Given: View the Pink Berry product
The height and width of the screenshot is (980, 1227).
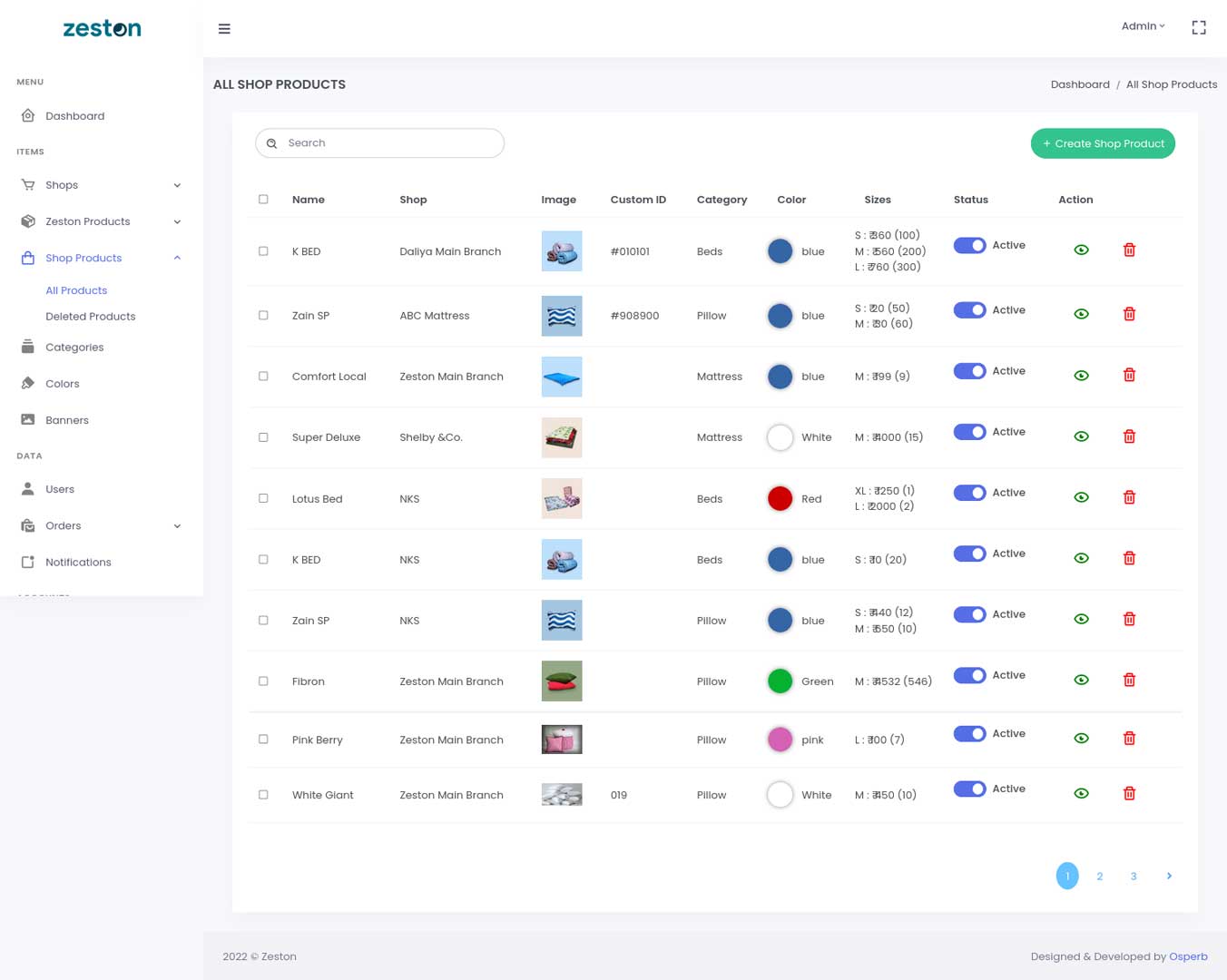Looking at the screenshot, I should tap(1081, 738).
